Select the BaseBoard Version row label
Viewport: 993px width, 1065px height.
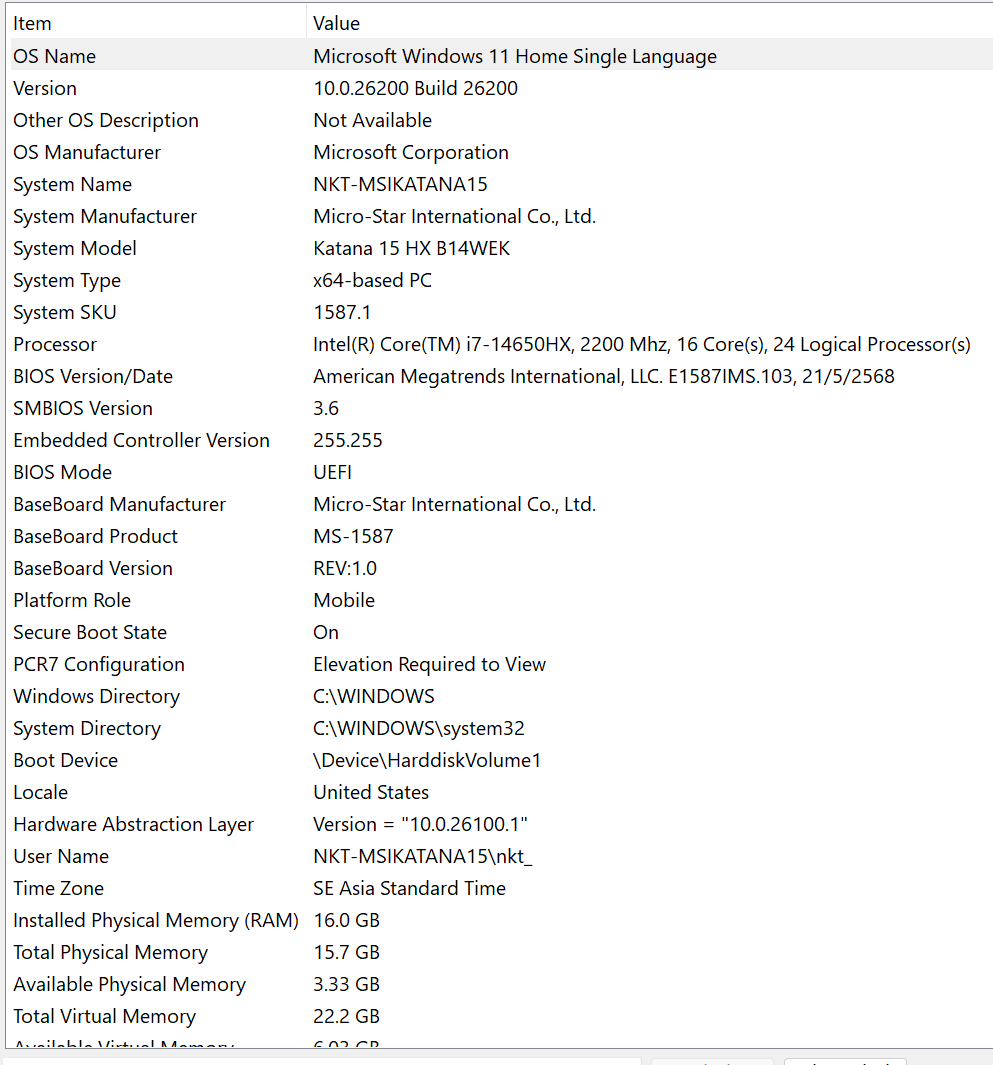coord(93,568)
